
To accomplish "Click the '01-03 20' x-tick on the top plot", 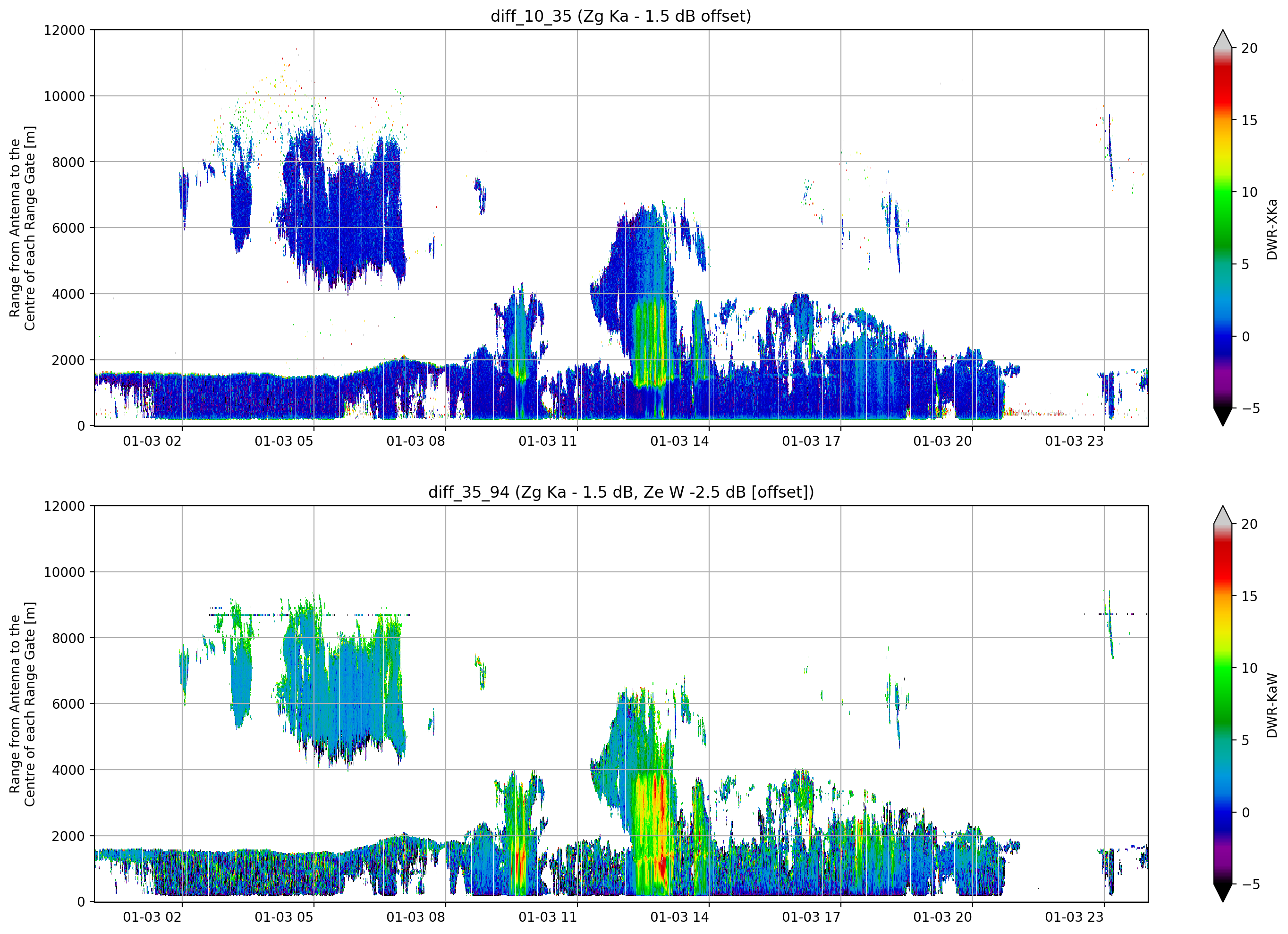I will tap(943, 441).
